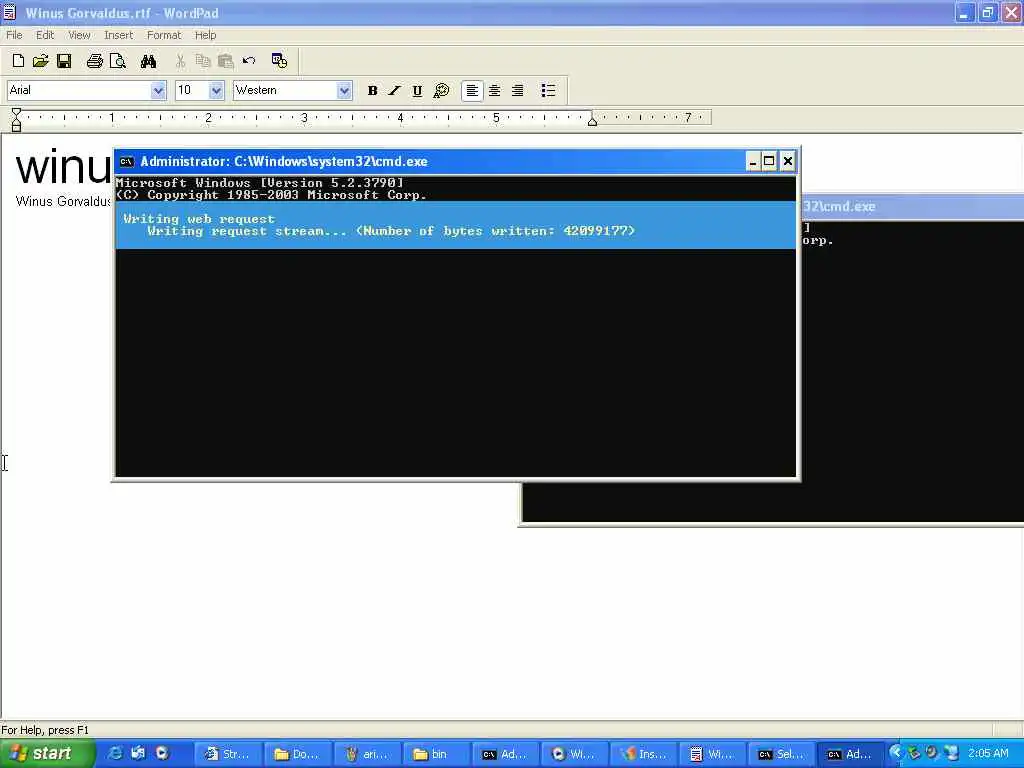Click the WordPad document icon in title bar
1024x768 pixels.
(x=9, y=12)
